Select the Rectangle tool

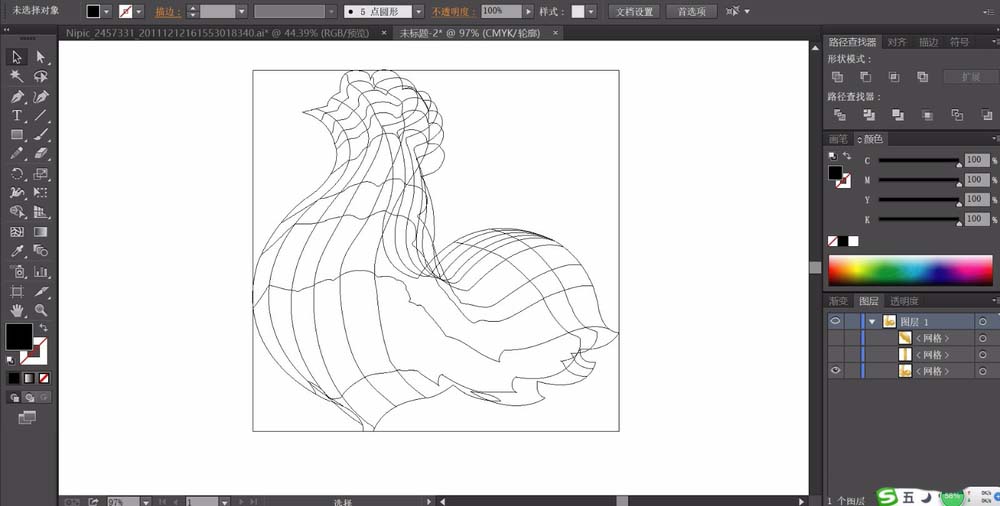(x=17, y=135)
